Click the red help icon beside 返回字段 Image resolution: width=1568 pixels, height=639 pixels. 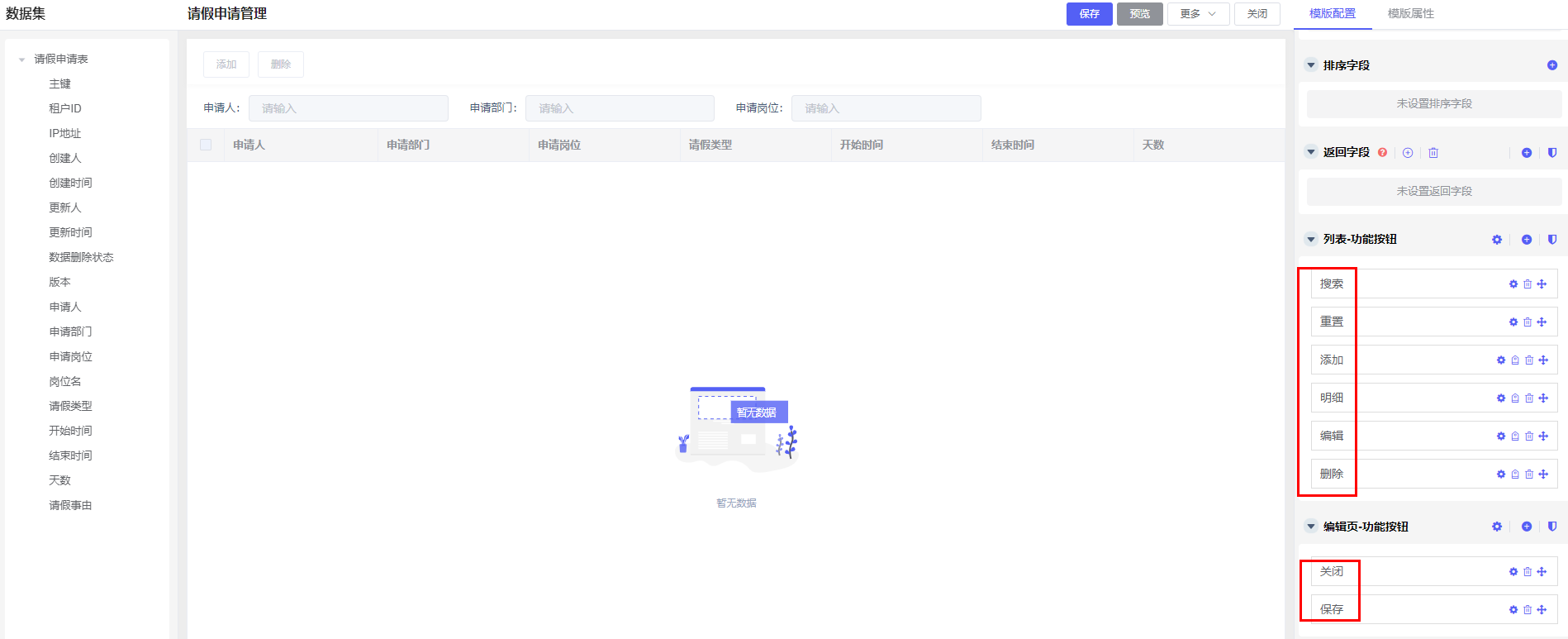click(x=1382, y=152)
